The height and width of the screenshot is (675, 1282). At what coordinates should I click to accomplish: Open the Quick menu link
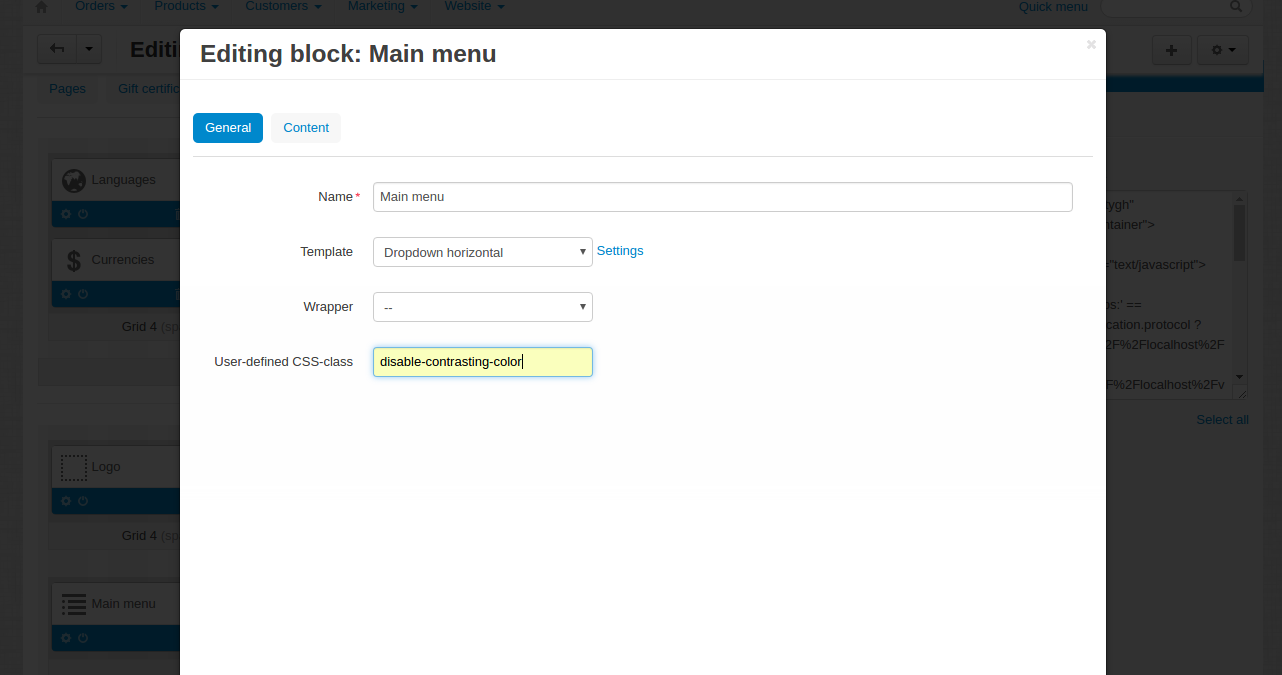point(1053,7)
